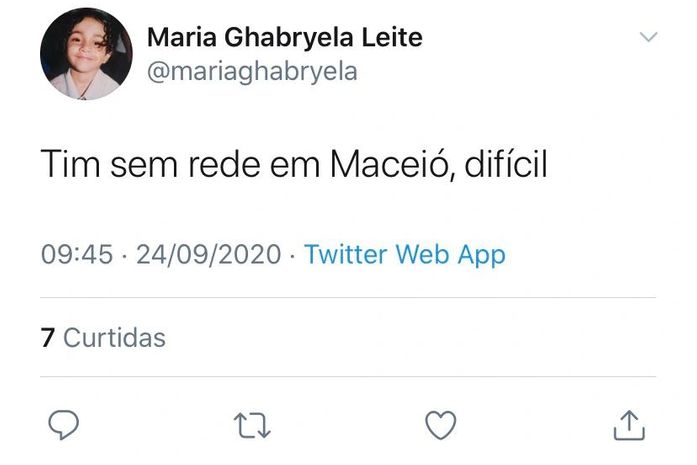This screenshot has height=465, width=697.
Task: Retweet the Tim sem rede tweet
Action: 252,425
